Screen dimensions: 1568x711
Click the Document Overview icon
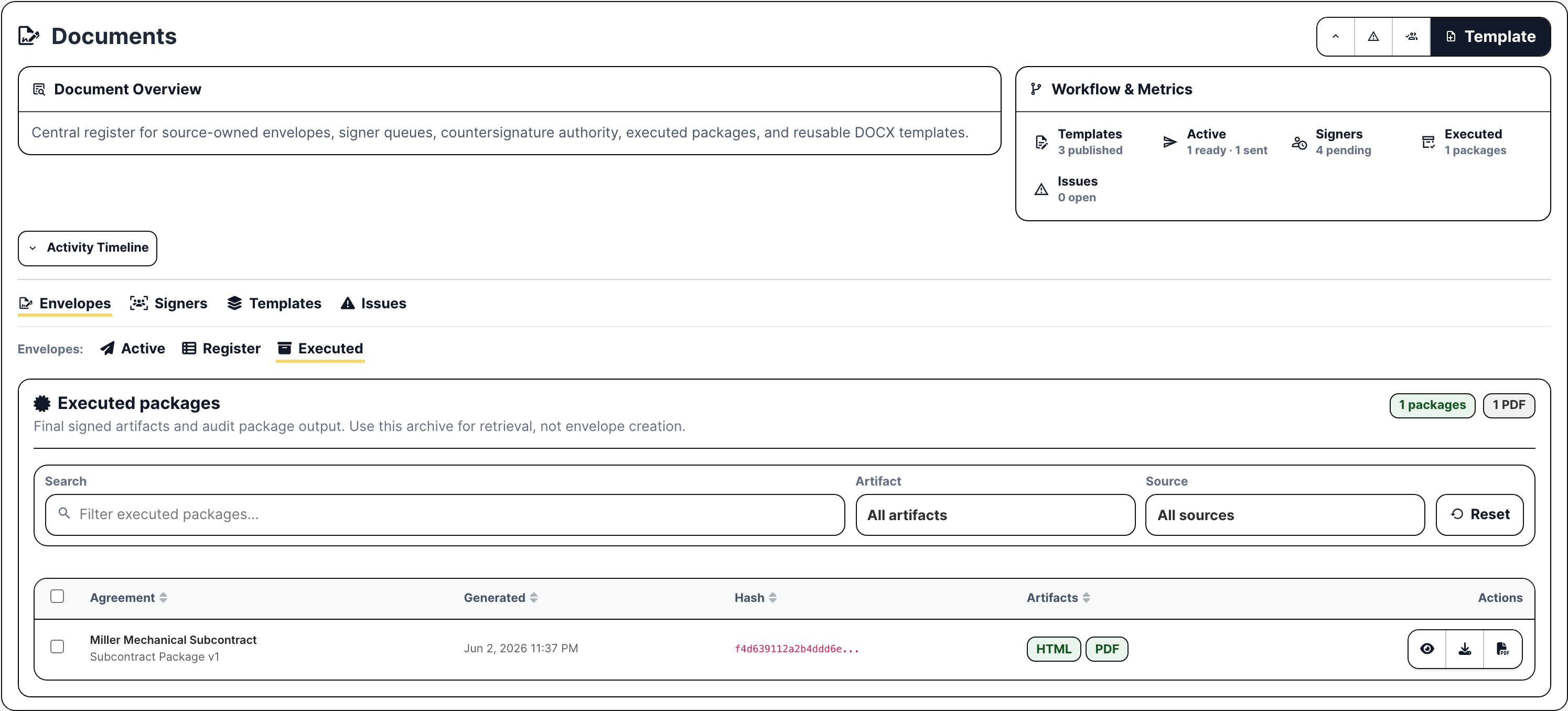[39, 90]
